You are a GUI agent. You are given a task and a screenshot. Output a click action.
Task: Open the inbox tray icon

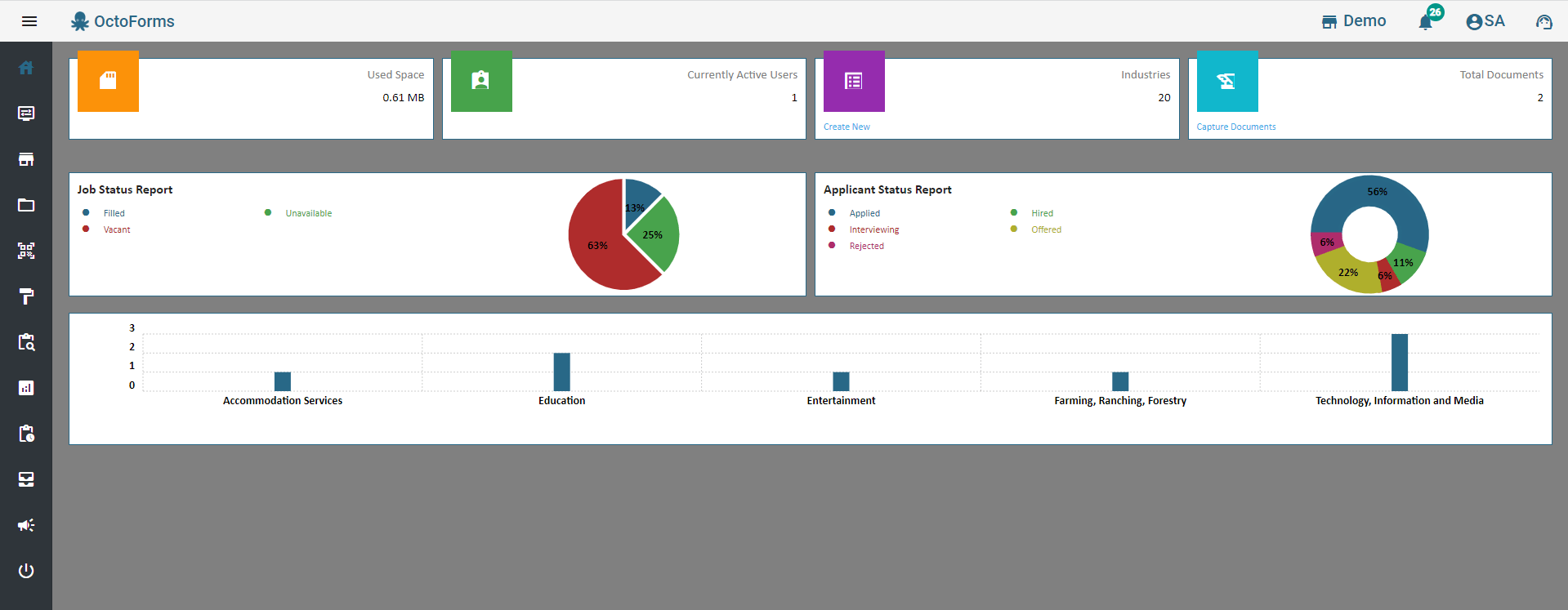[26, 479]
